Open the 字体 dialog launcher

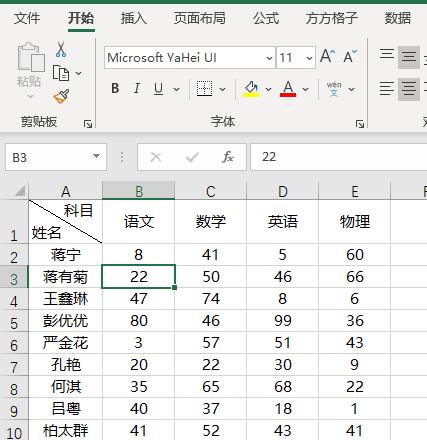pyautogui.click(x=360, y=124)
